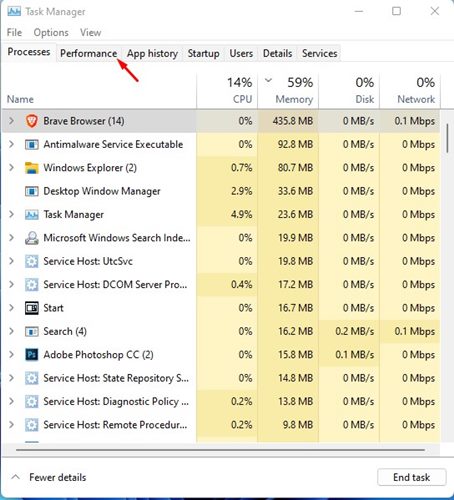
Task: Click the Antimalware Service Executable icon
Action: click(32, 145)
